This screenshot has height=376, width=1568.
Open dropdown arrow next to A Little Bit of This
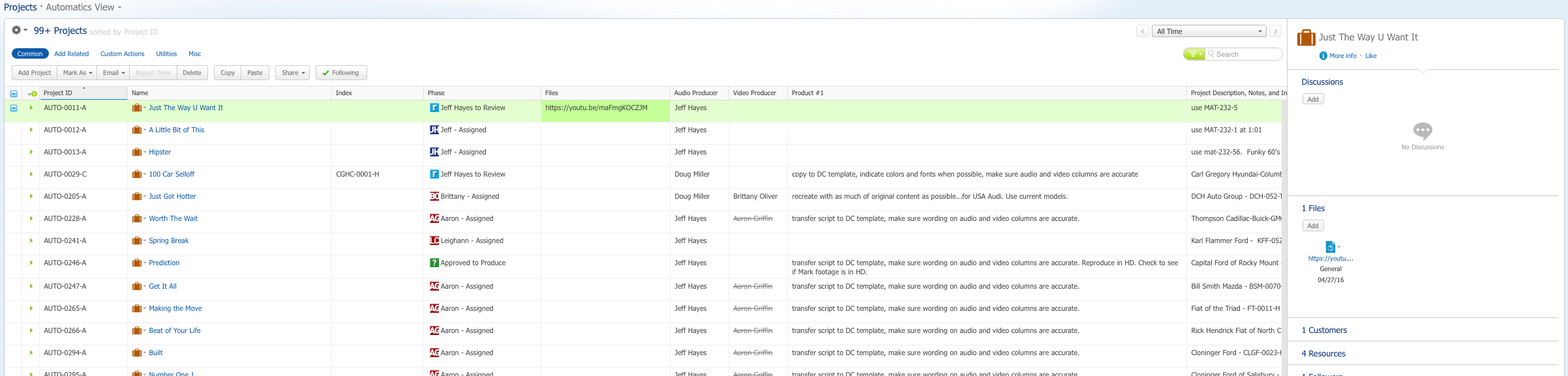pyautogui.click(x=145, y=130)
